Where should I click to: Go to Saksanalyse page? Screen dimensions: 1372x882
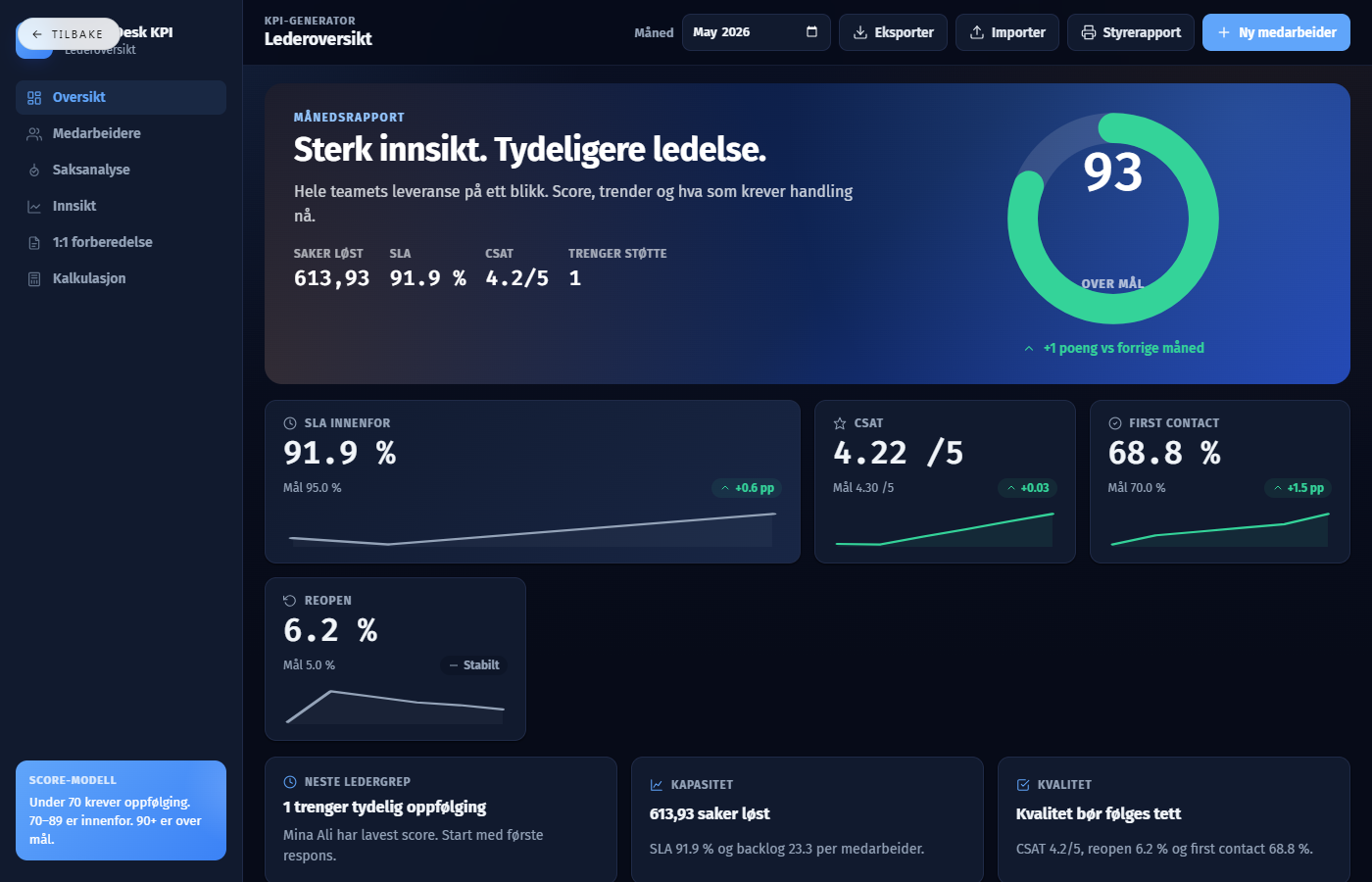[121, 170]
